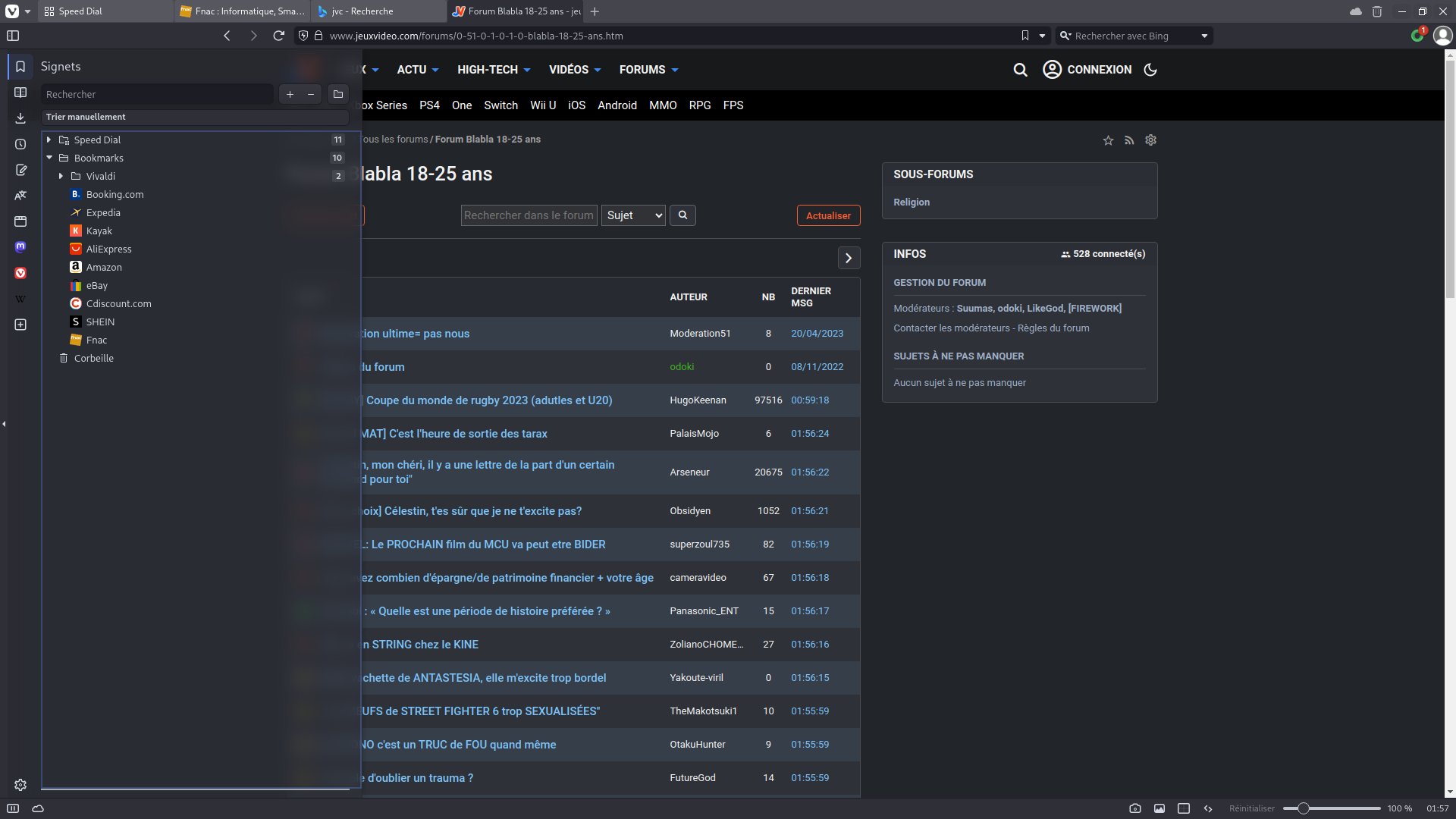Toggle dark mode moon icon
Viewport: 1456px width, 819px height.
pyautogui.click(x=1150, y=70)
